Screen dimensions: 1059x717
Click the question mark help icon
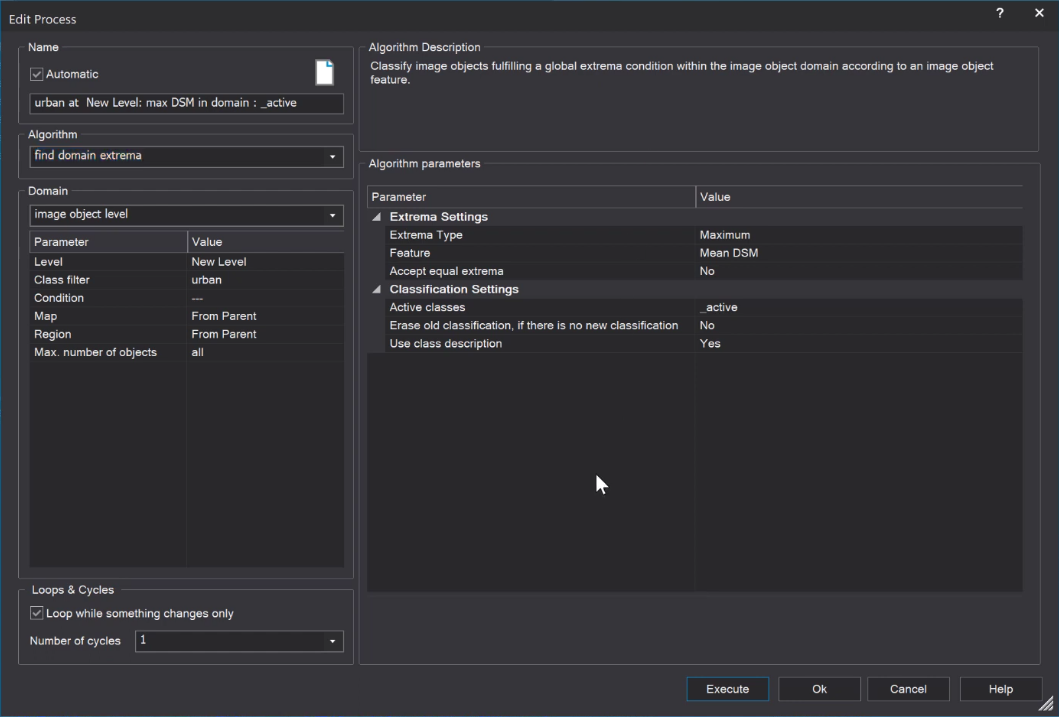[x=1000, y=14]
